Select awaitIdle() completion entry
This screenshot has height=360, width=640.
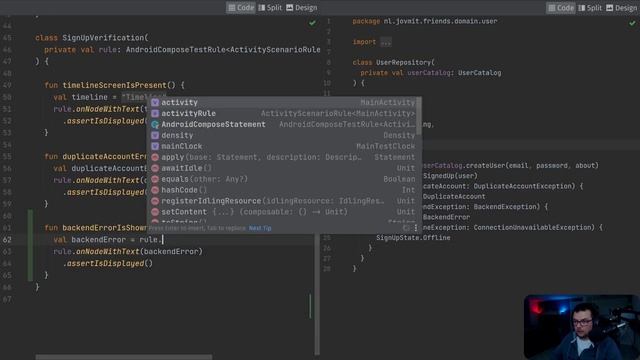pyautogui.click(x=283, y=168)
